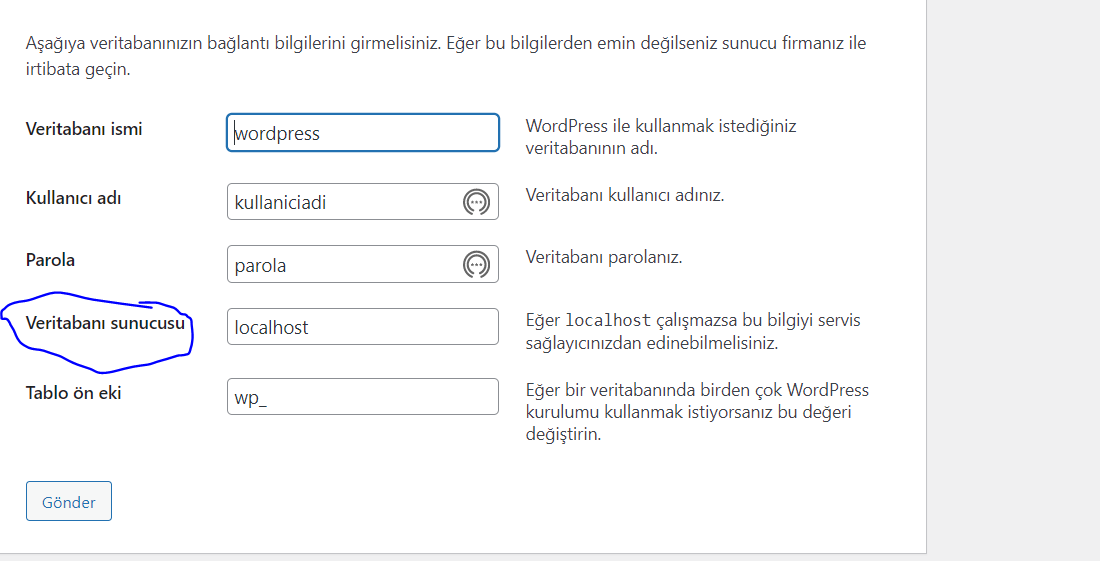Viewport: 1100px width, 561px height.
Task: Focus the Tablo ön eki input with wp_
Action: coord(362,397)
